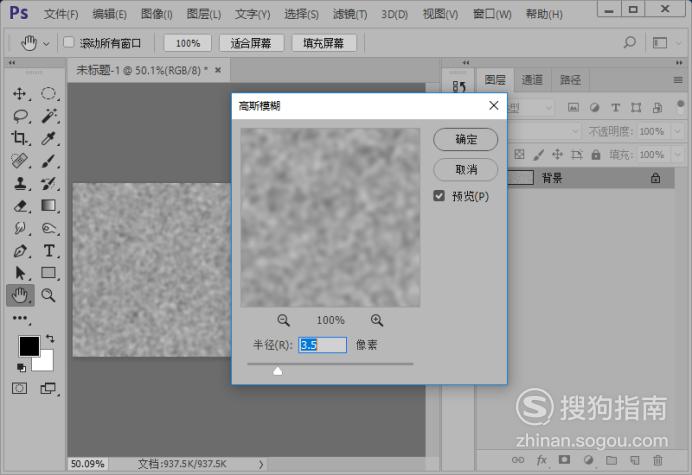
Task: Click the add layer mask icon
Action: pyautogui.click(x=564, y=460)
